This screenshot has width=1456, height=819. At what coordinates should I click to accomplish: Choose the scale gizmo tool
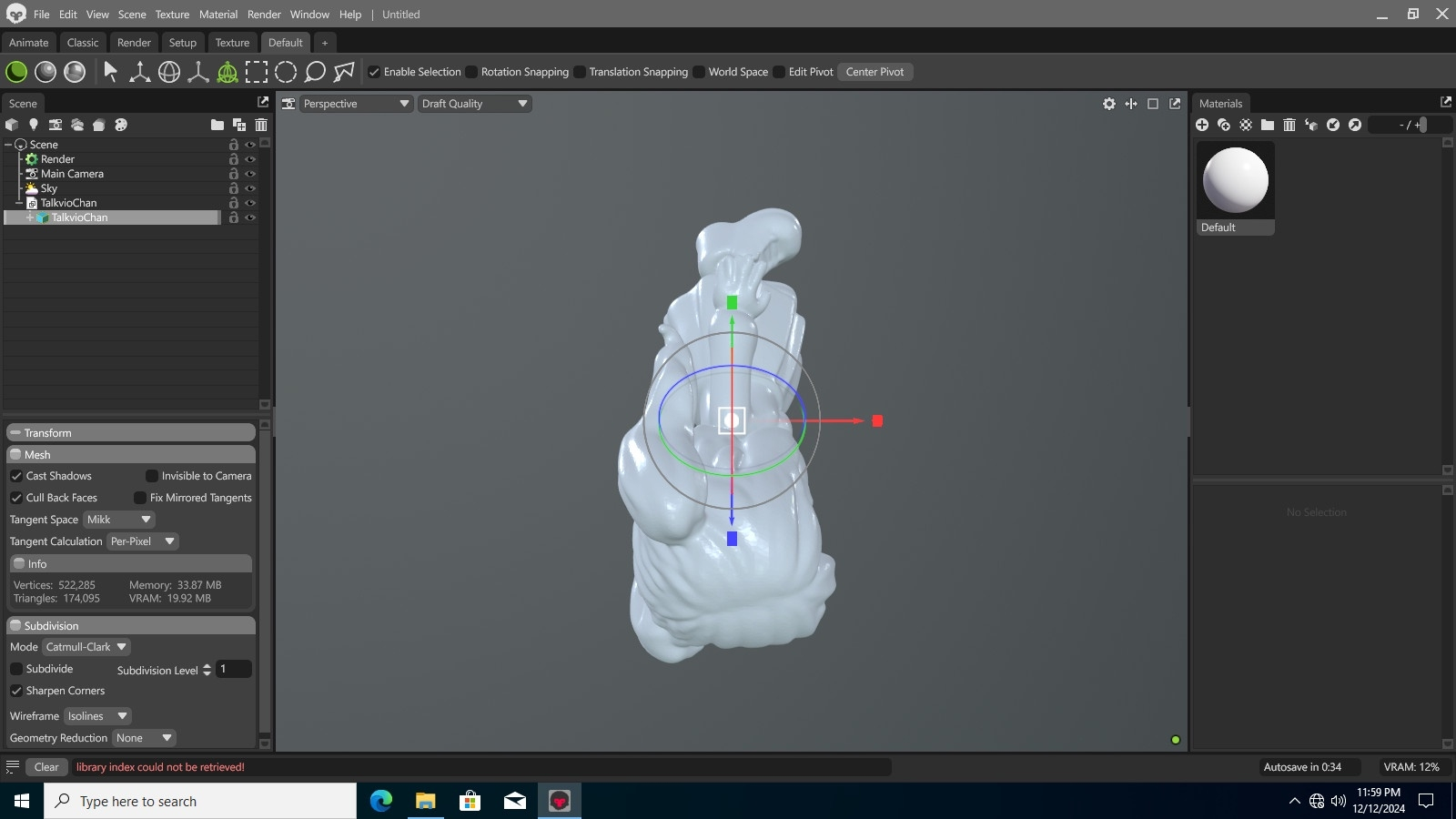coord(198,72)
